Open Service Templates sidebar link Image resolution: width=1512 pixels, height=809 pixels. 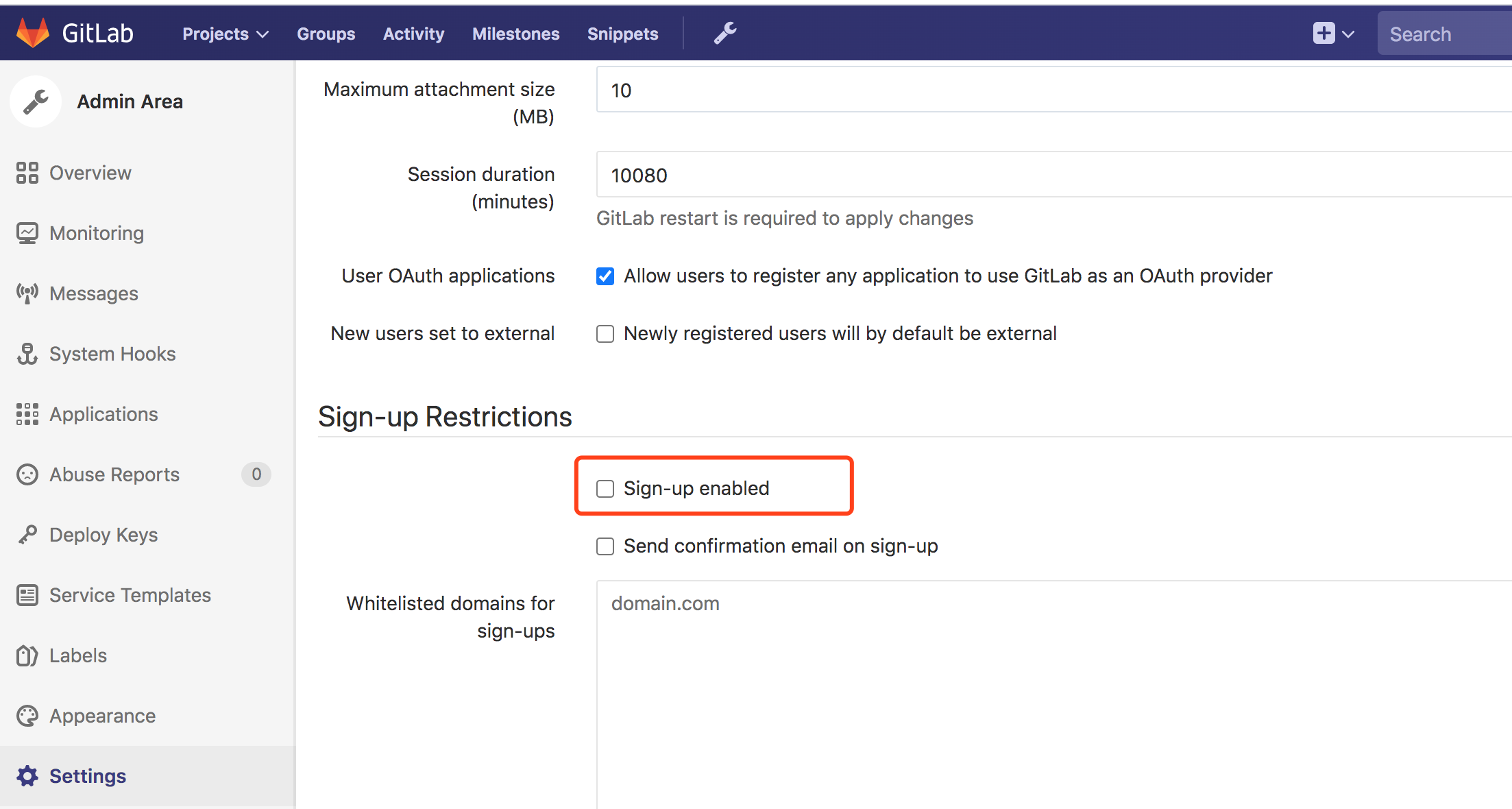(130, 595)
